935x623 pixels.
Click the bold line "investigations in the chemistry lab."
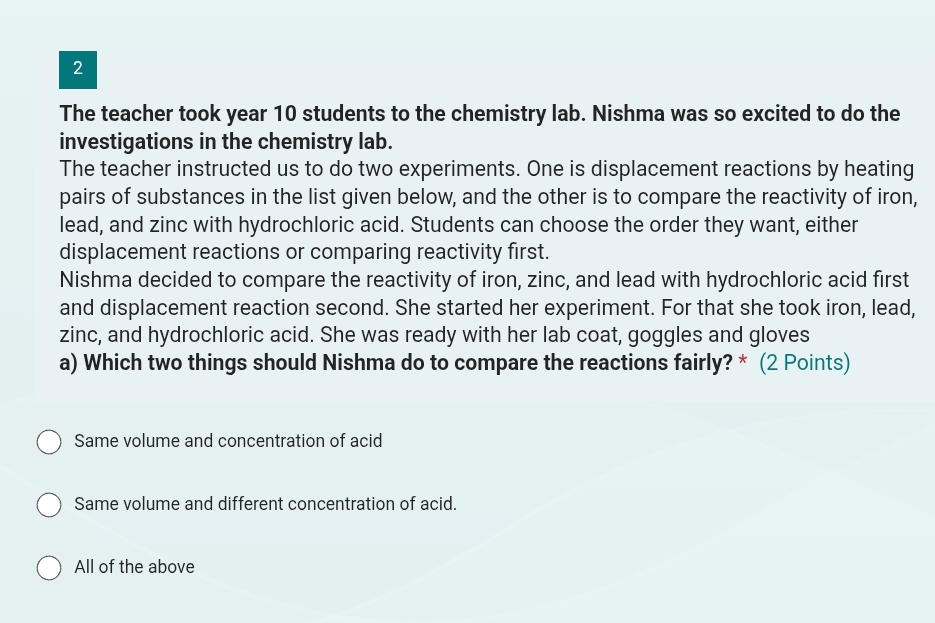coord(226,142)
